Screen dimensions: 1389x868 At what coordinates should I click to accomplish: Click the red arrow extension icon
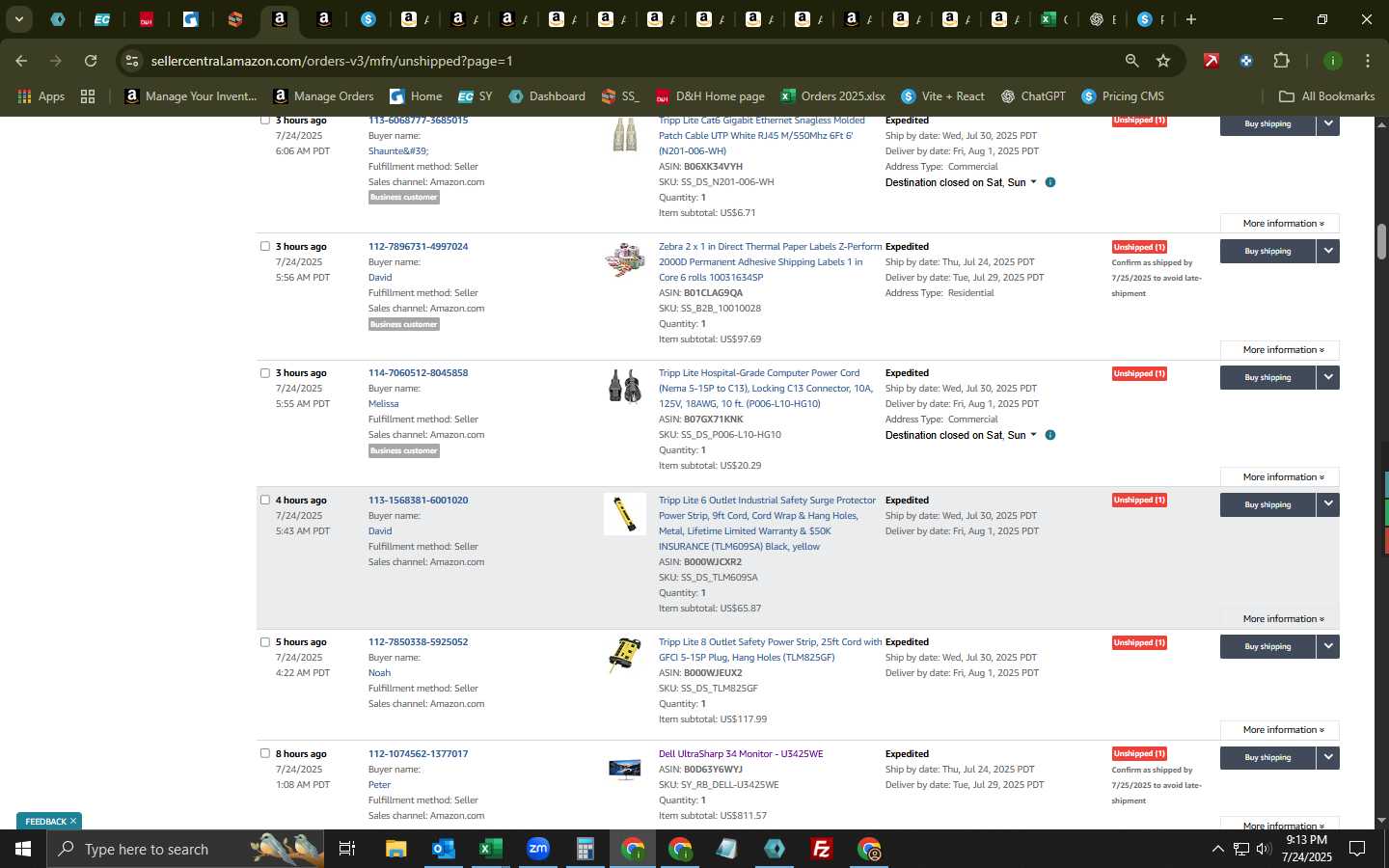click(x=1211, y=61)
